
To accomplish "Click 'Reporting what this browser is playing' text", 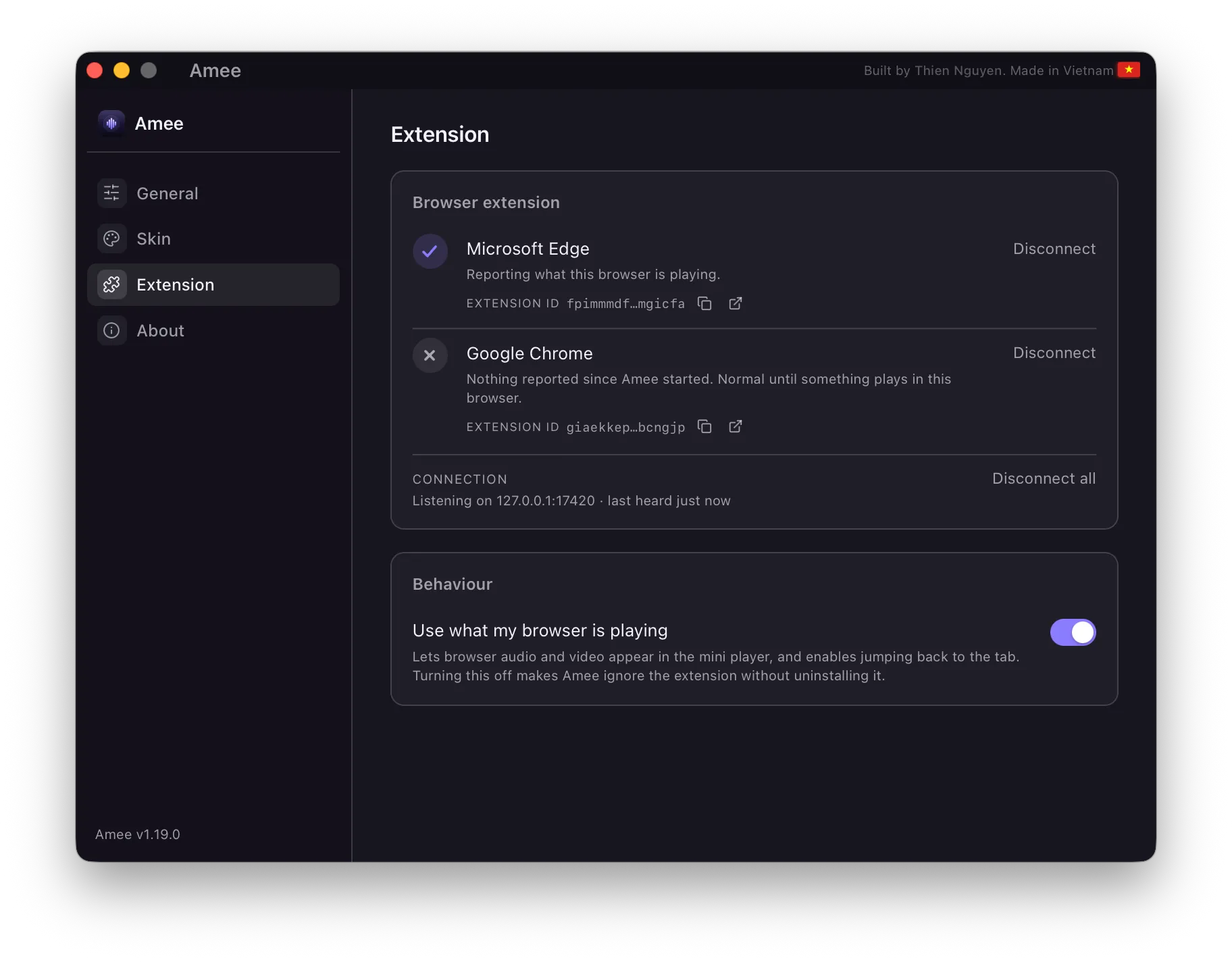I will pyautogui.click(x=593, y=274).
